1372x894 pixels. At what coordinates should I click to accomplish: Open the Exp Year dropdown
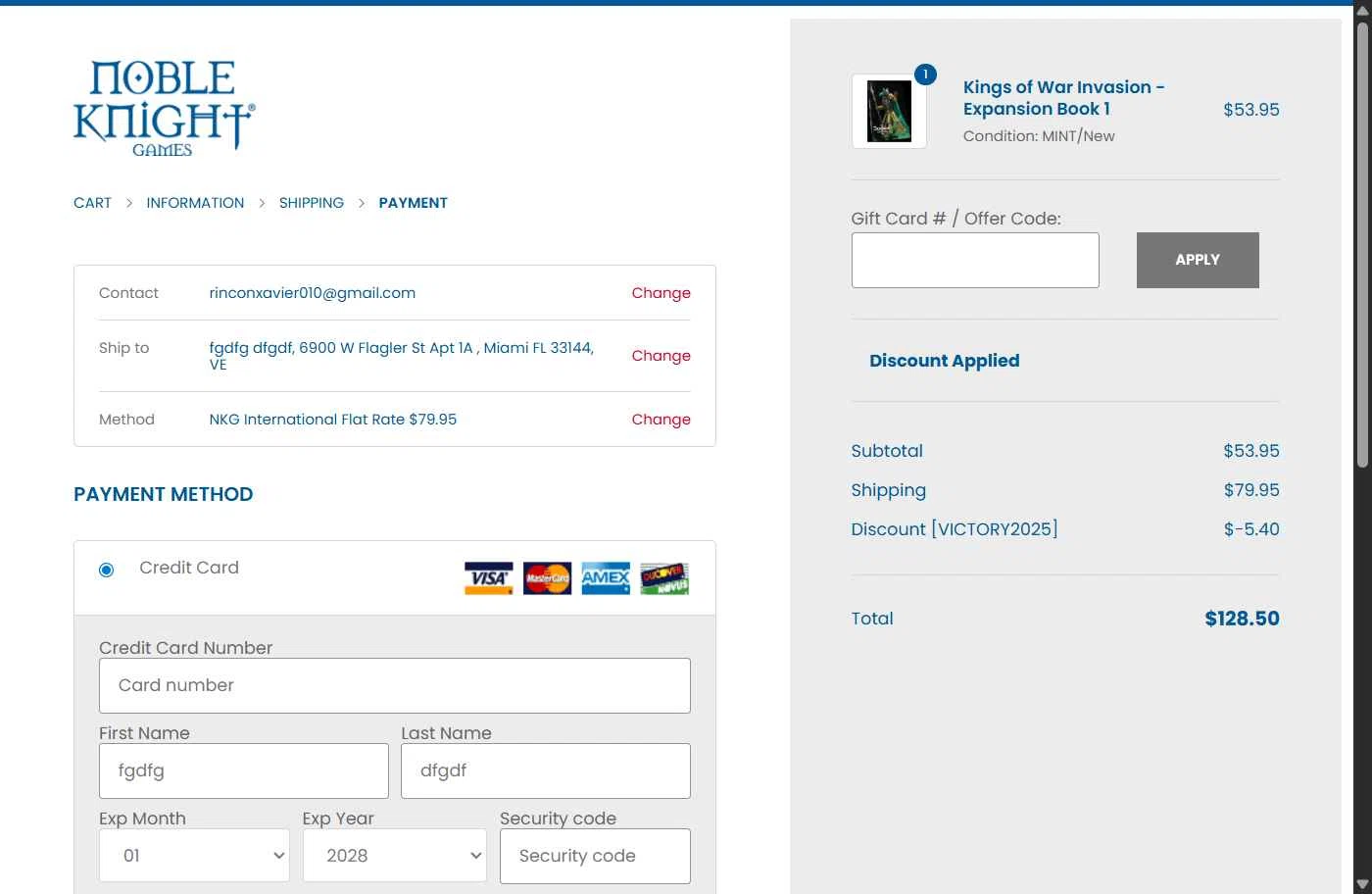[x=395, y=856]
